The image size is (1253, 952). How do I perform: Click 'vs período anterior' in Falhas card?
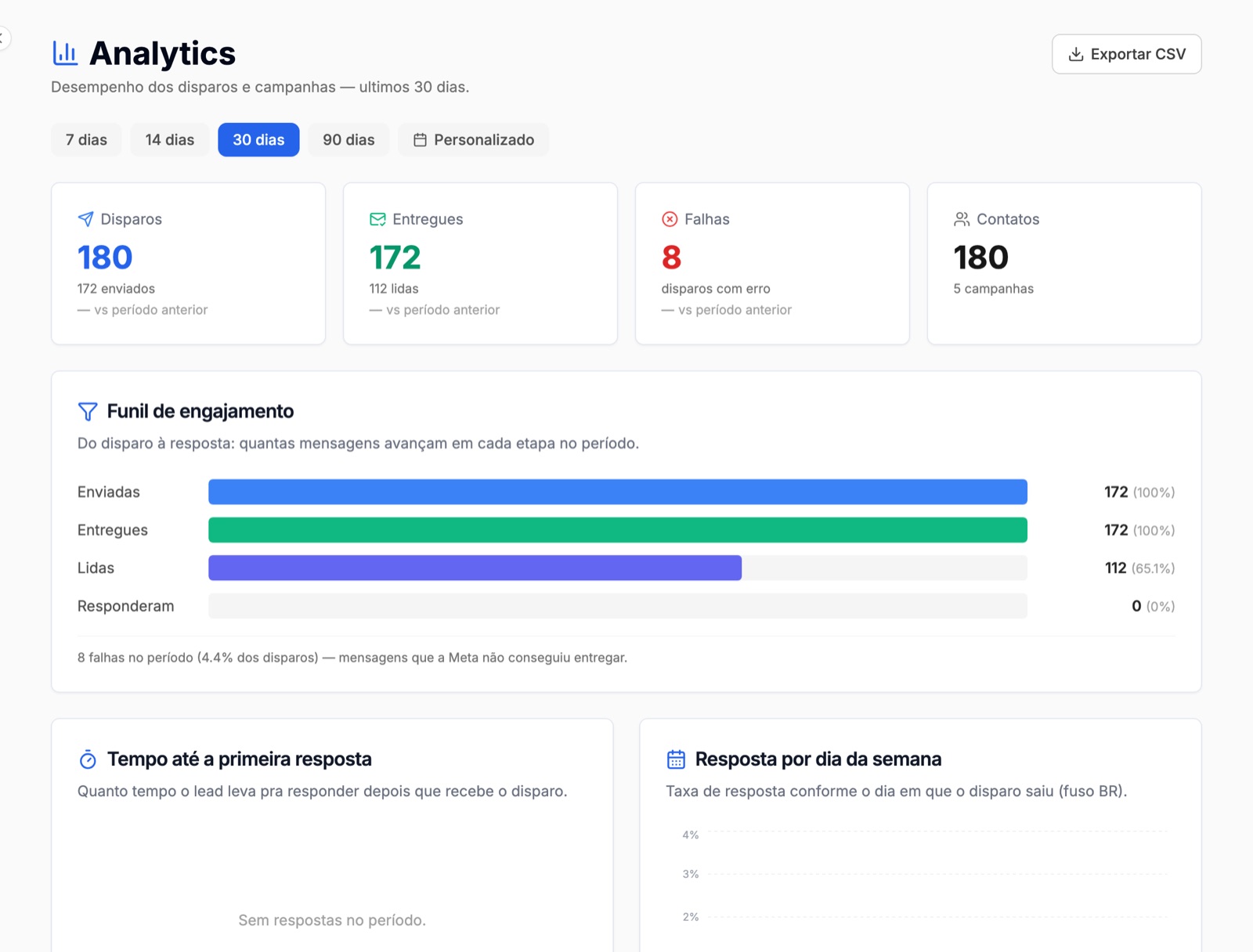point(735,310)
